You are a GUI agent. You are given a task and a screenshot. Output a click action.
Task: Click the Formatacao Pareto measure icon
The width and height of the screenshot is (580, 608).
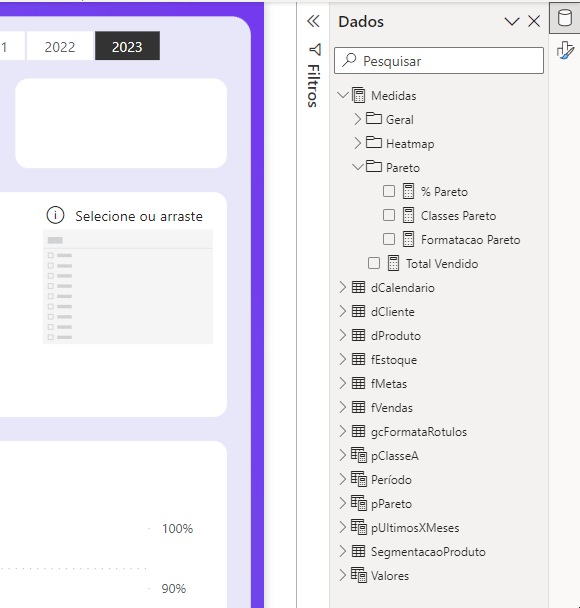(408, 239)
